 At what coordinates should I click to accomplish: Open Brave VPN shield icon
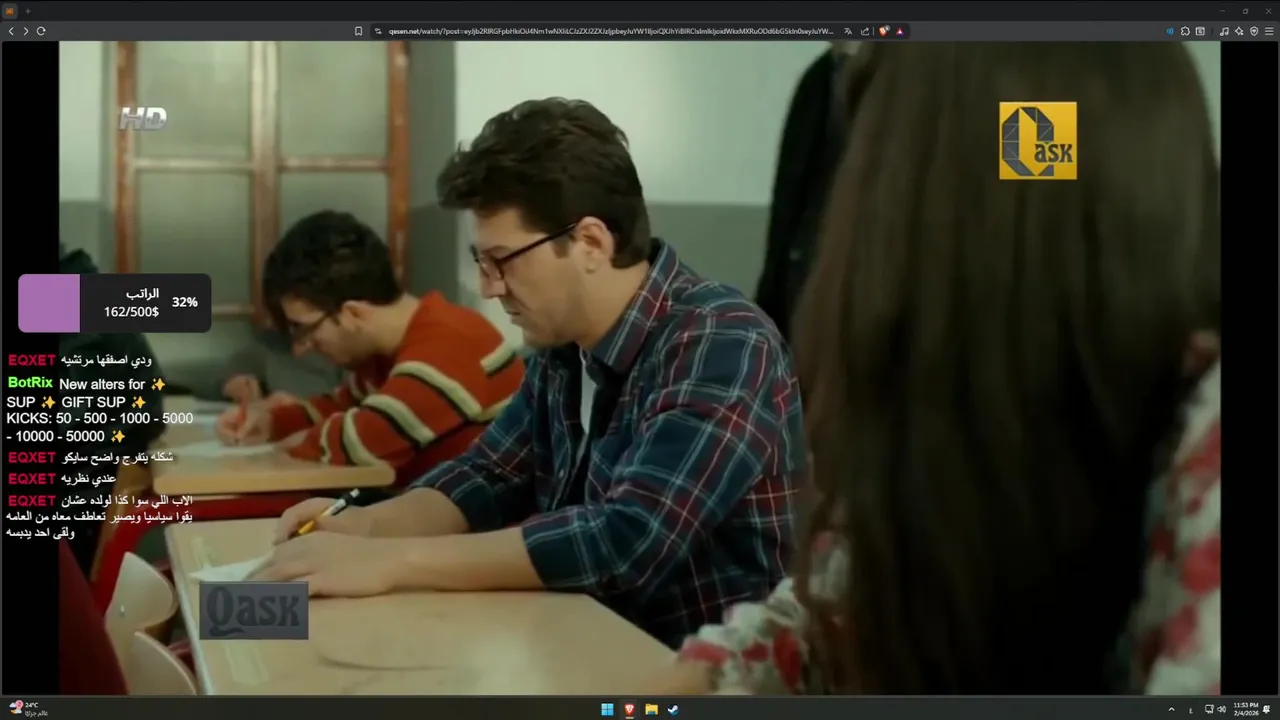[x=1254, y=31]
